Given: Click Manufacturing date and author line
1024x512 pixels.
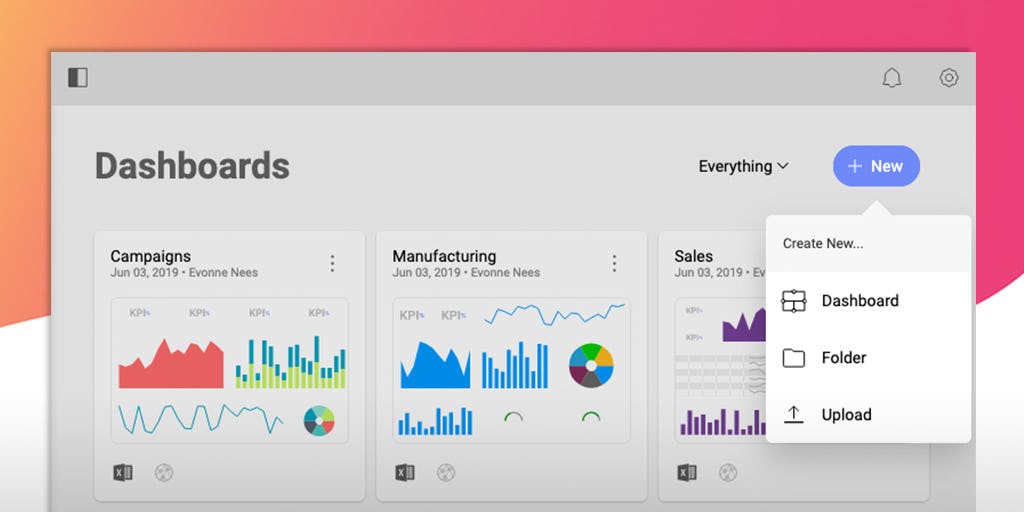Looking at the screenshot, I should pos(466,272).
